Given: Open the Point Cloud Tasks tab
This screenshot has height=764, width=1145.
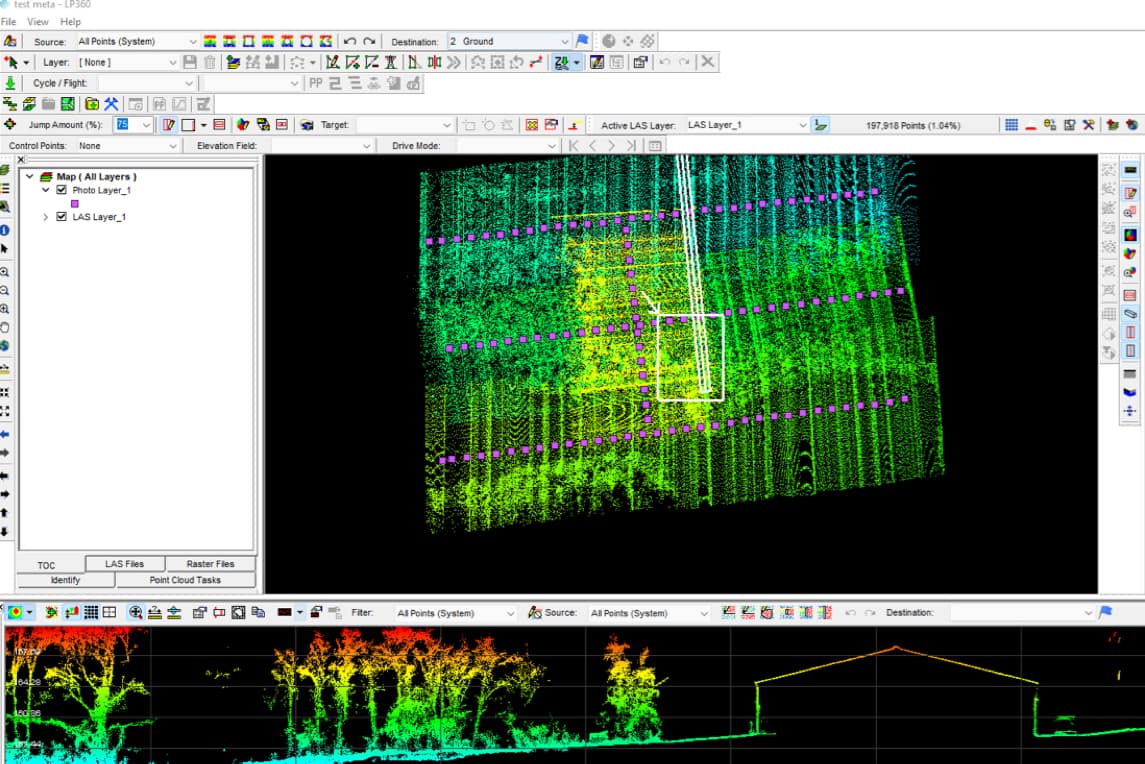Looking at the screenshot, I should click(185, 580).
